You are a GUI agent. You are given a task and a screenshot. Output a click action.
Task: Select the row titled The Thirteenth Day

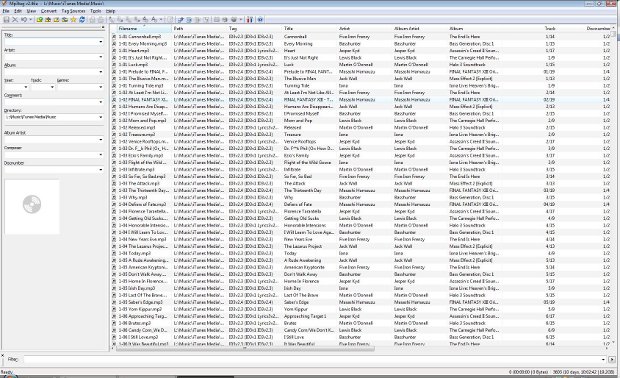click(x=361, y=190)
